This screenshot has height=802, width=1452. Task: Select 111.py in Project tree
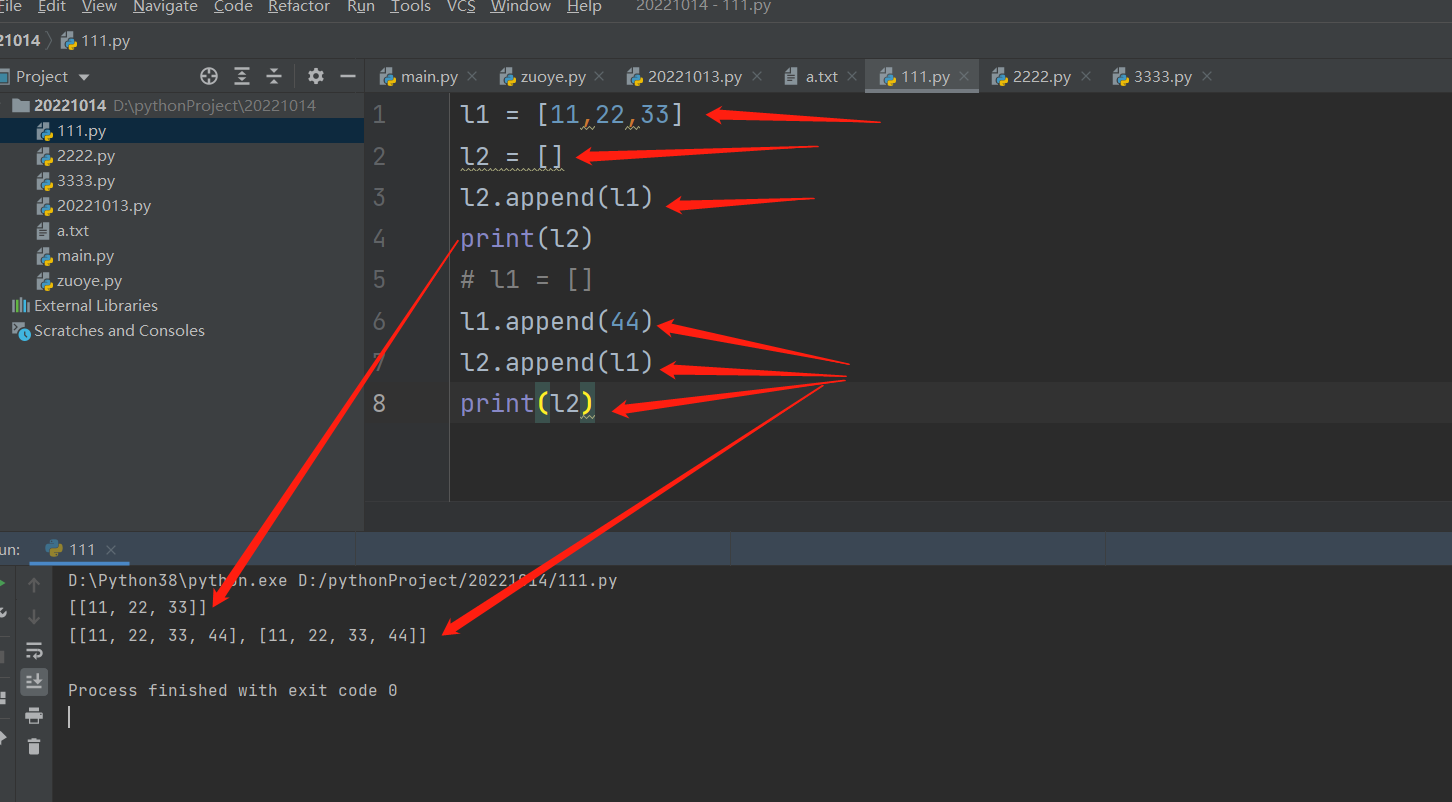[182, 131]
